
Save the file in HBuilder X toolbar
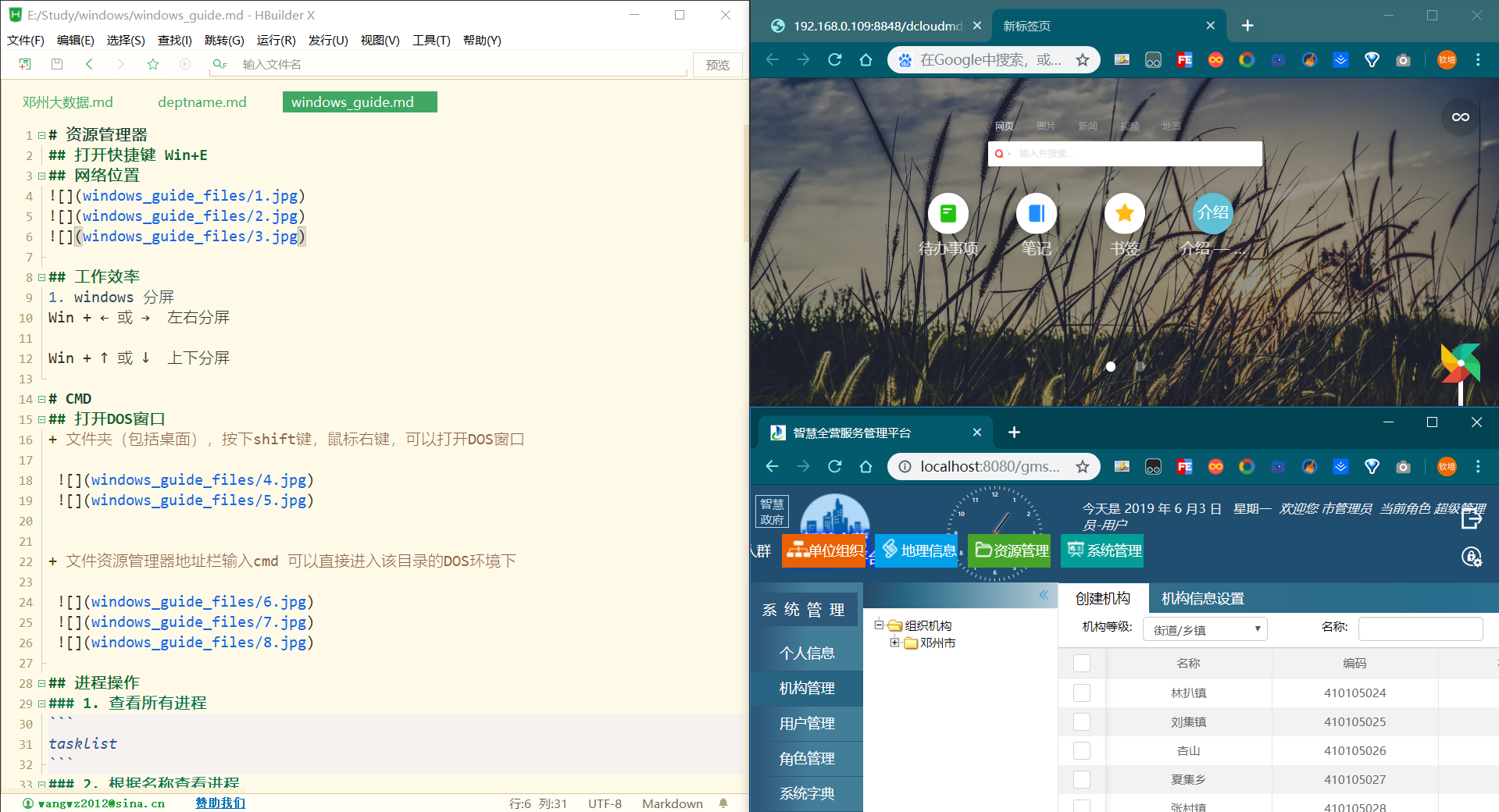[56, 64]
